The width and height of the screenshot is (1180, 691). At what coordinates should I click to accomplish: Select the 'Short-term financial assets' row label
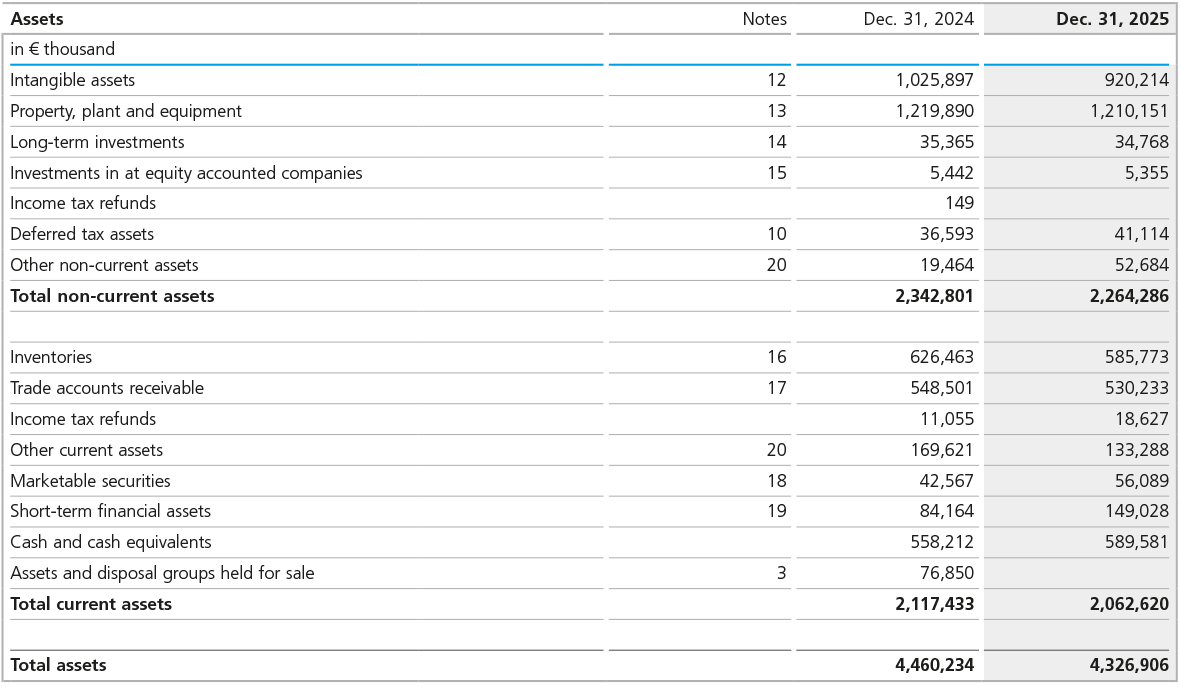[x=110, y=511]
